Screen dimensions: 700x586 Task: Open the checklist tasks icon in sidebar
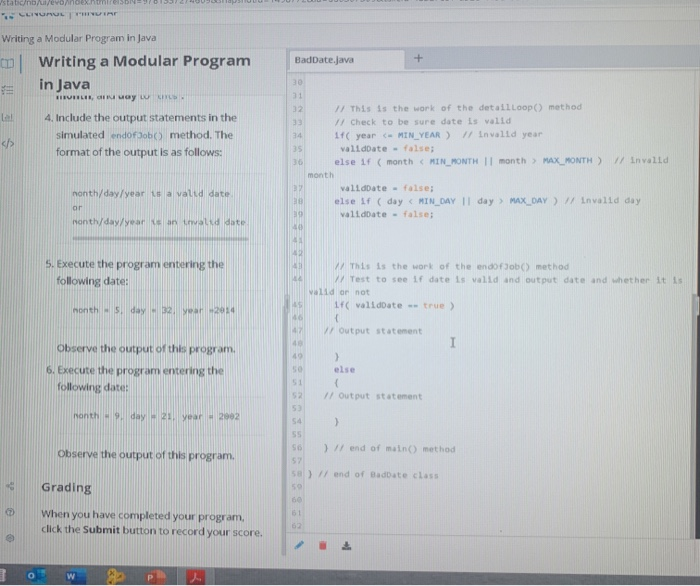[8, 90]
